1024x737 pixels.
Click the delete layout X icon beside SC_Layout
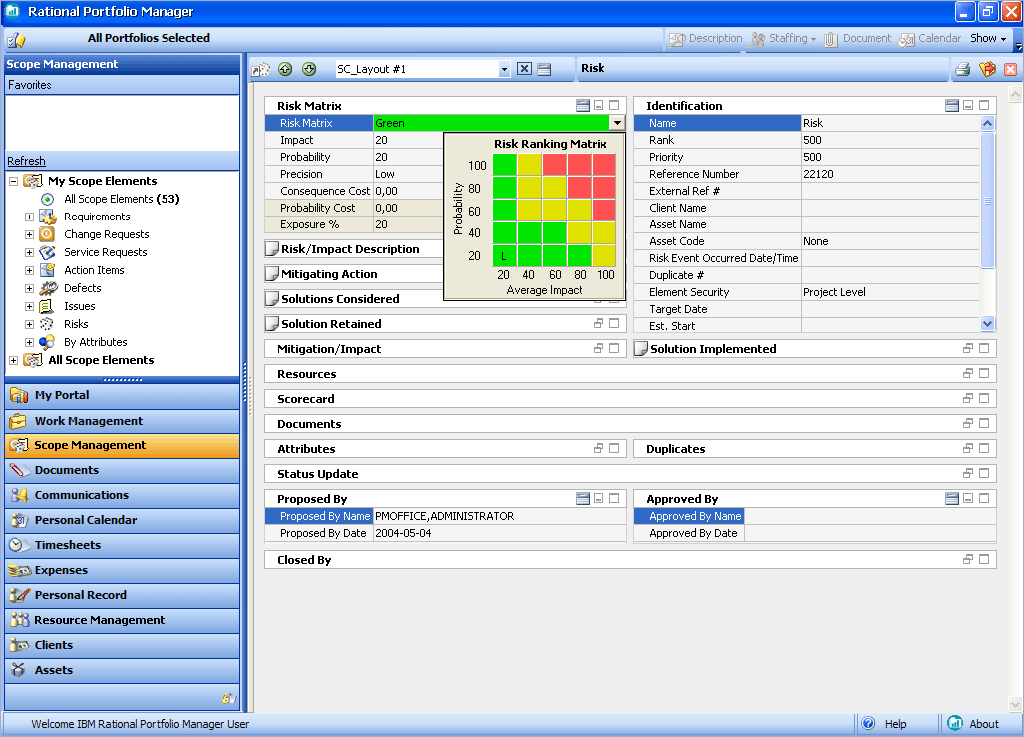pyautogui.click(x=524, y=69)
